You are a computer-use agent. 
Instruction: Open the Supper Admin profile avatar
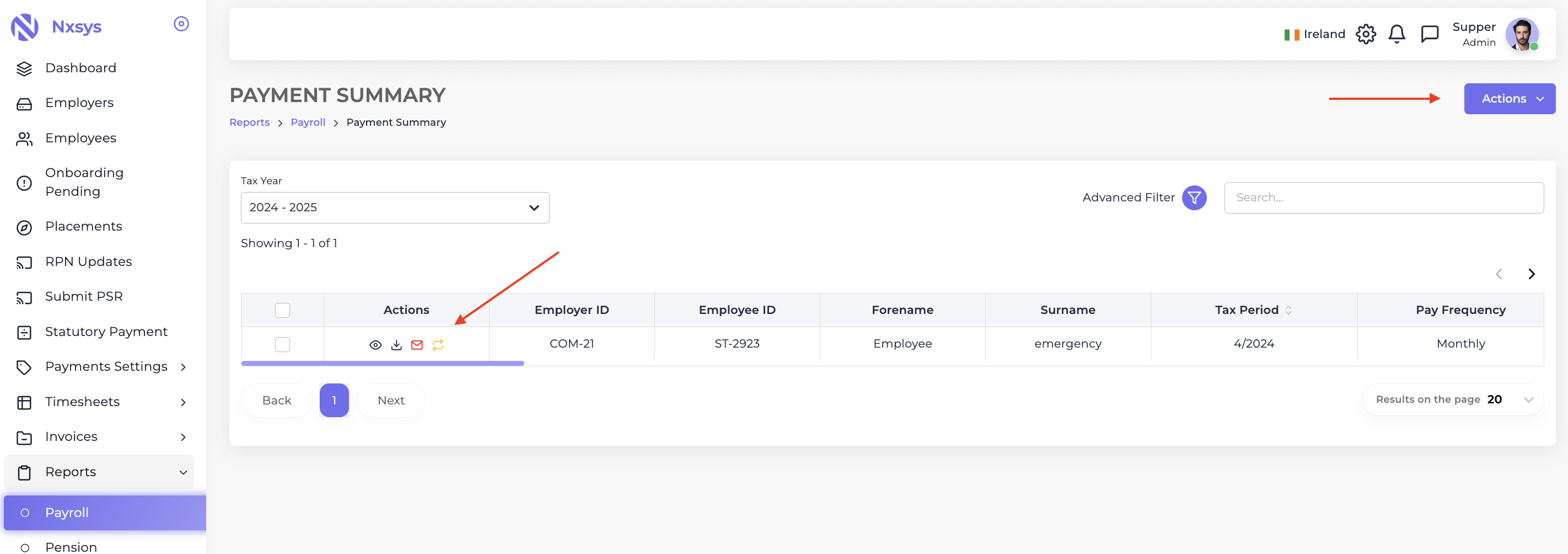[x=1522, y=34]
